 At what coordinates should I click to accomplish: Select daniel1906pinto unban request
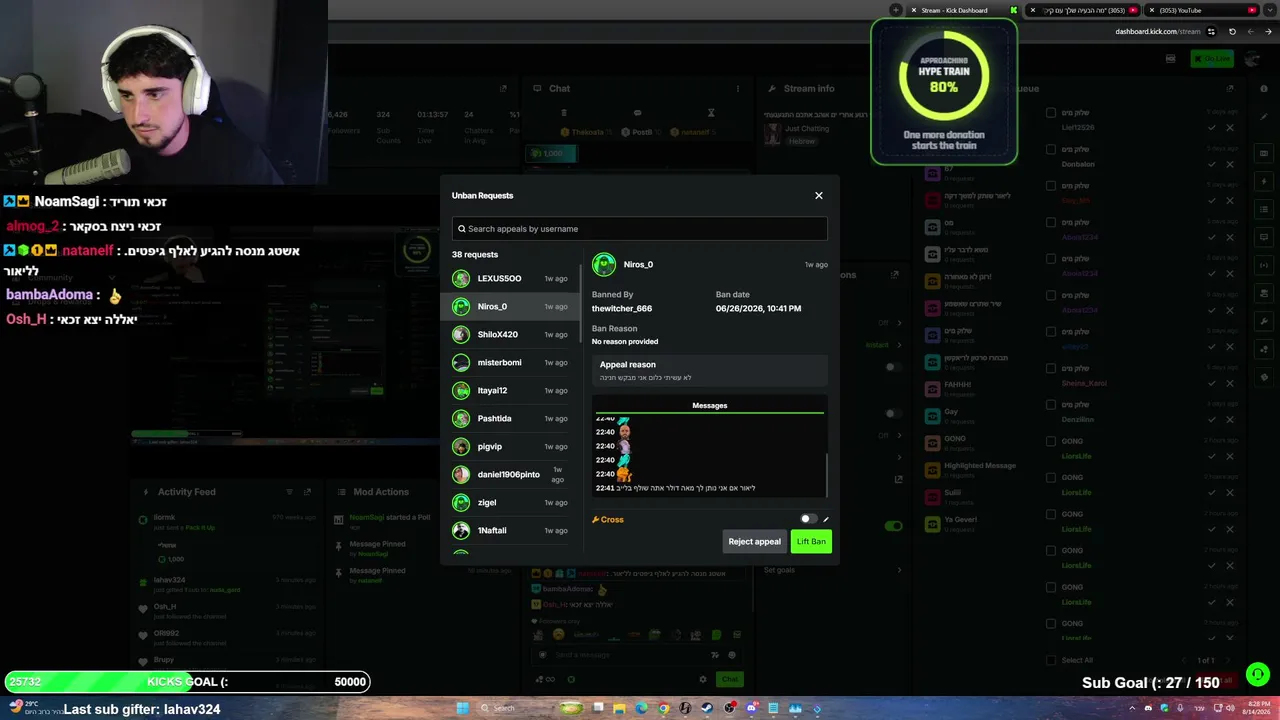510,475
